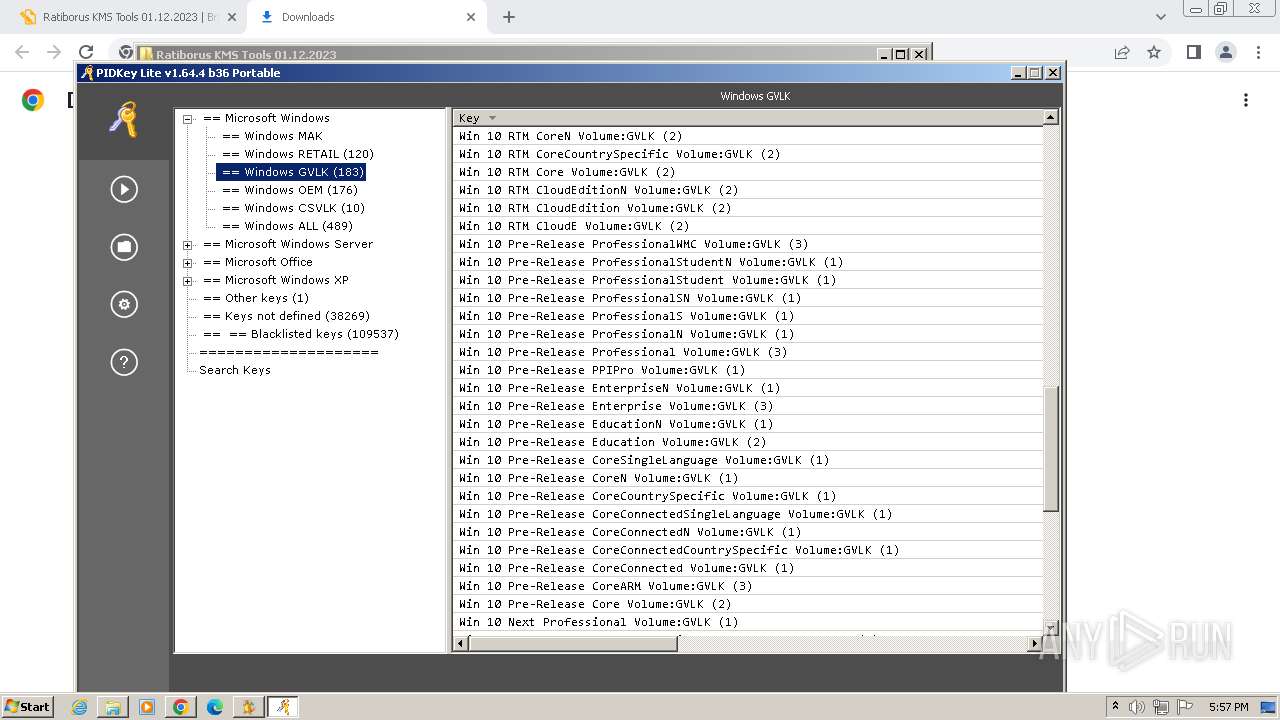Toggle Chrome side panel icon
Image resolution: width=1280 pixels, height=720 pixels.
click(x=1193, y=52)
